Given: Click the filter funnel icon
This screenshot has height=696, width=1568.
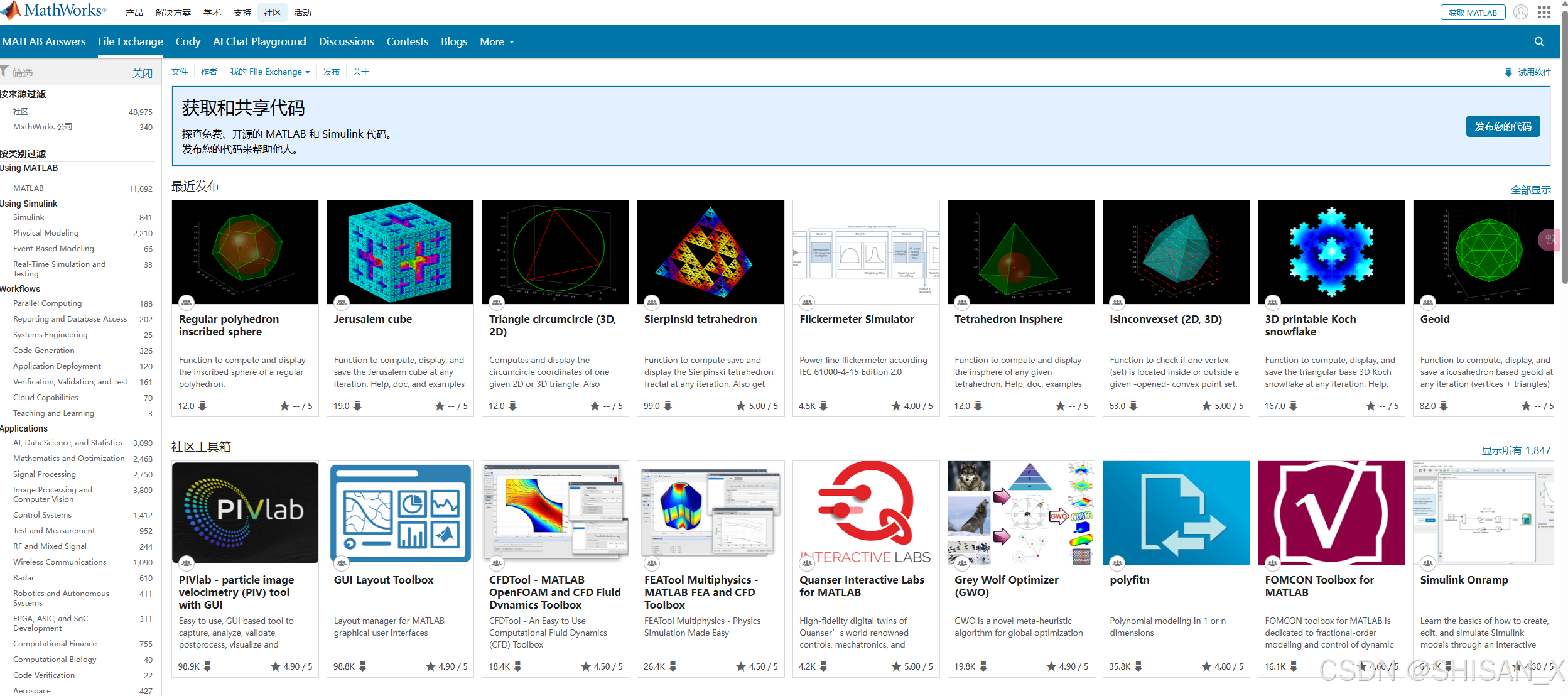Looking at the screenshot, I should (x=4, y=71).
